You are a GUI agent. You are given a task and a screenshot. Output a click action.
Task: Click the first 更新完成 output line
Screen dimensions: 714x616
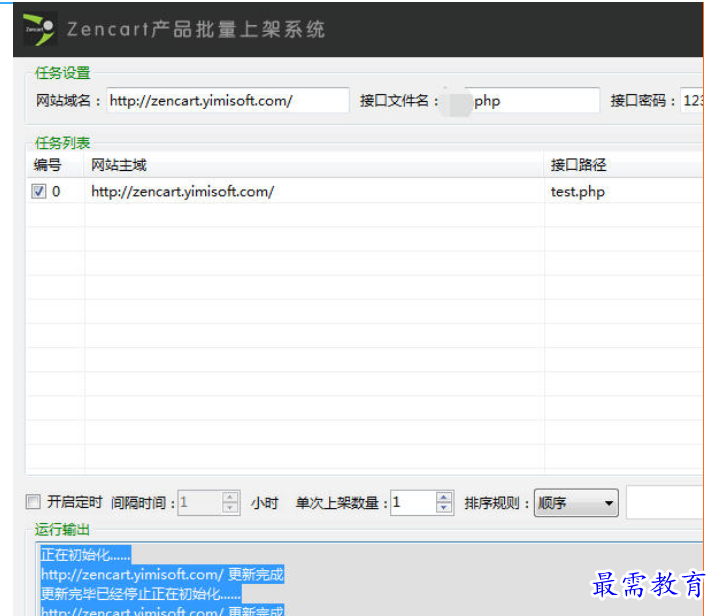click(x=162, y=574)
